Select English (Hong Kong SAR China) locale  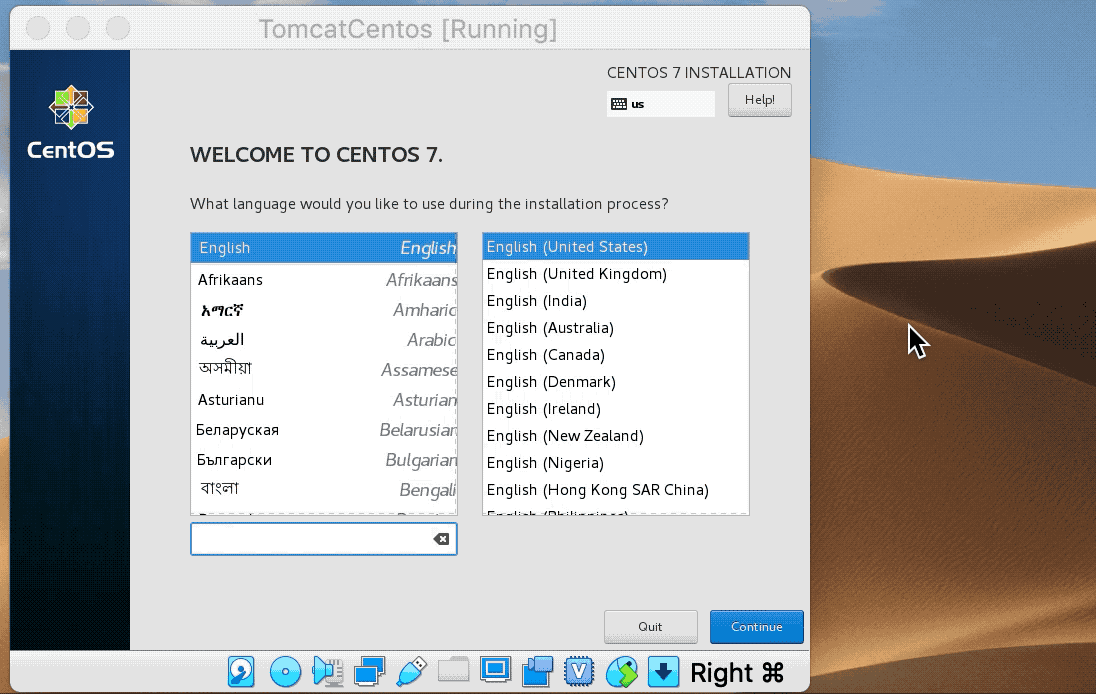616,490
